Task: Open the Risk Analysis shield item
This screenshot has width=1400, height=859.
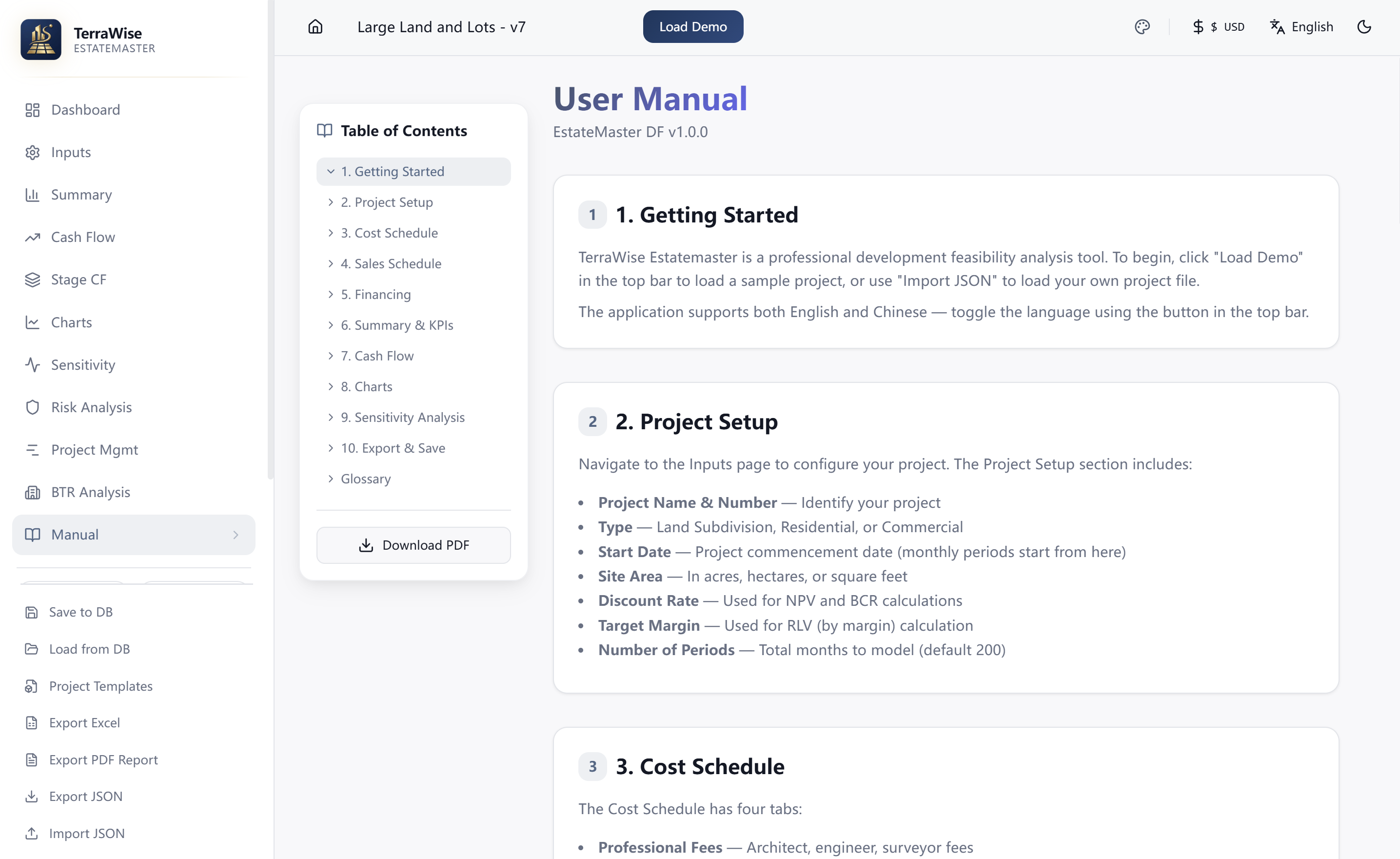Action: pos(91,407)
